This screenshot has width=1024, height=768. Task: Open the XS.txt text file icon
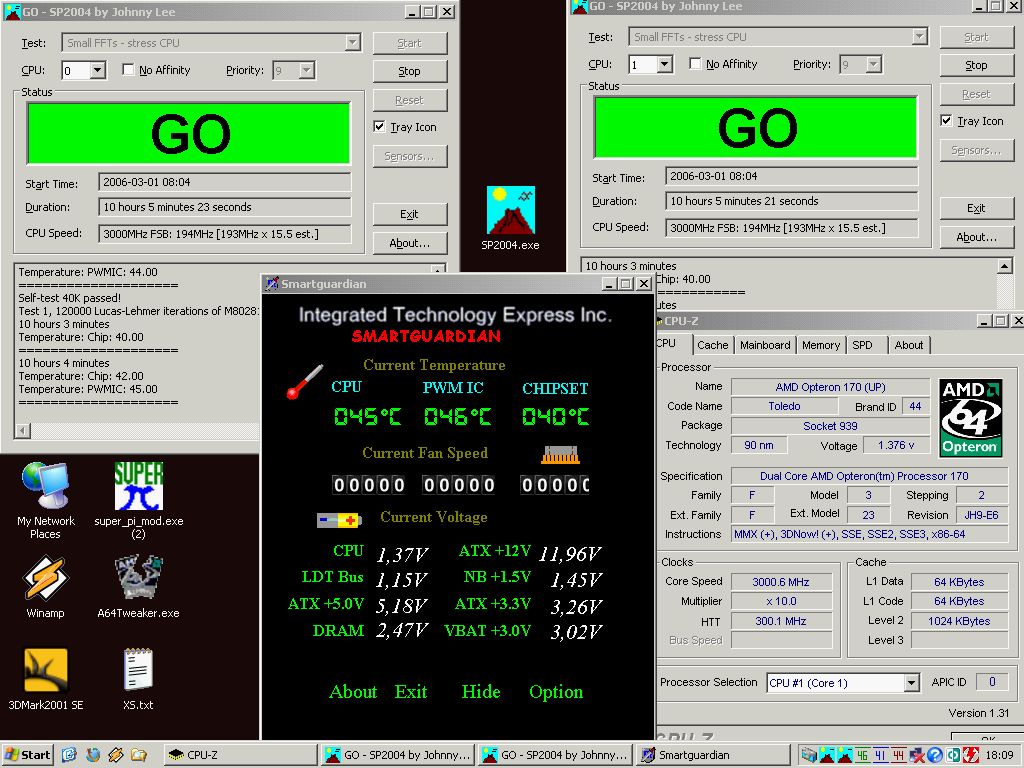138,679
